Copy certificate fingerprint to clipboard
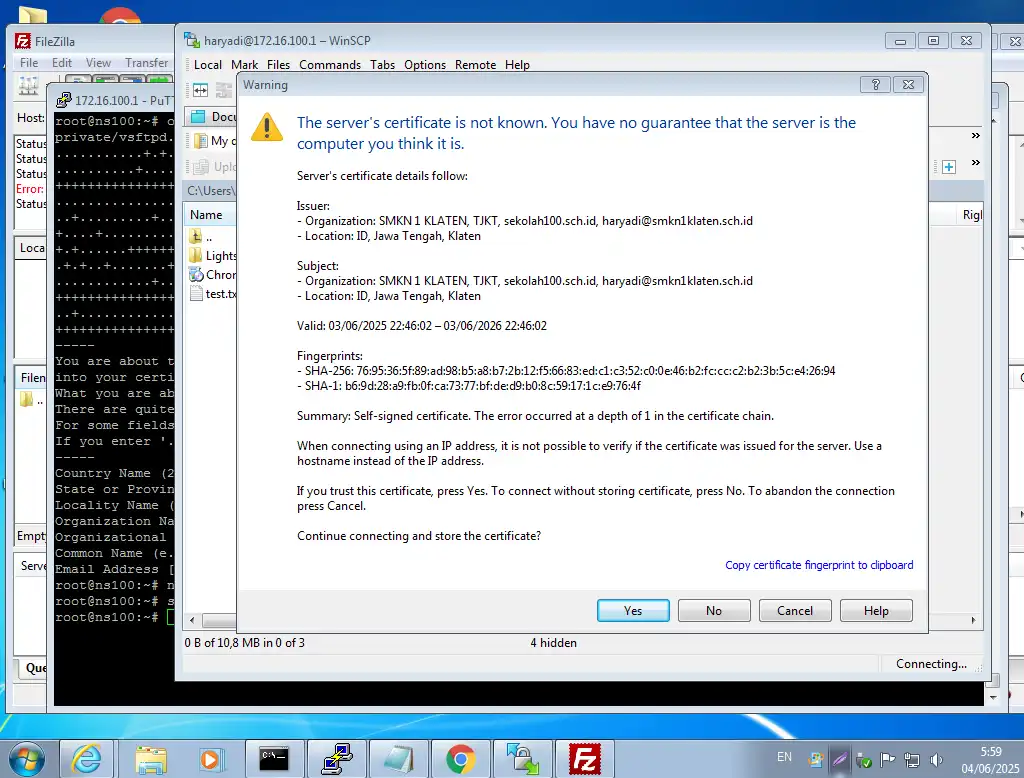Image resolution: width=1024 pixels, height=778 pixels. [x=818, y=565]
